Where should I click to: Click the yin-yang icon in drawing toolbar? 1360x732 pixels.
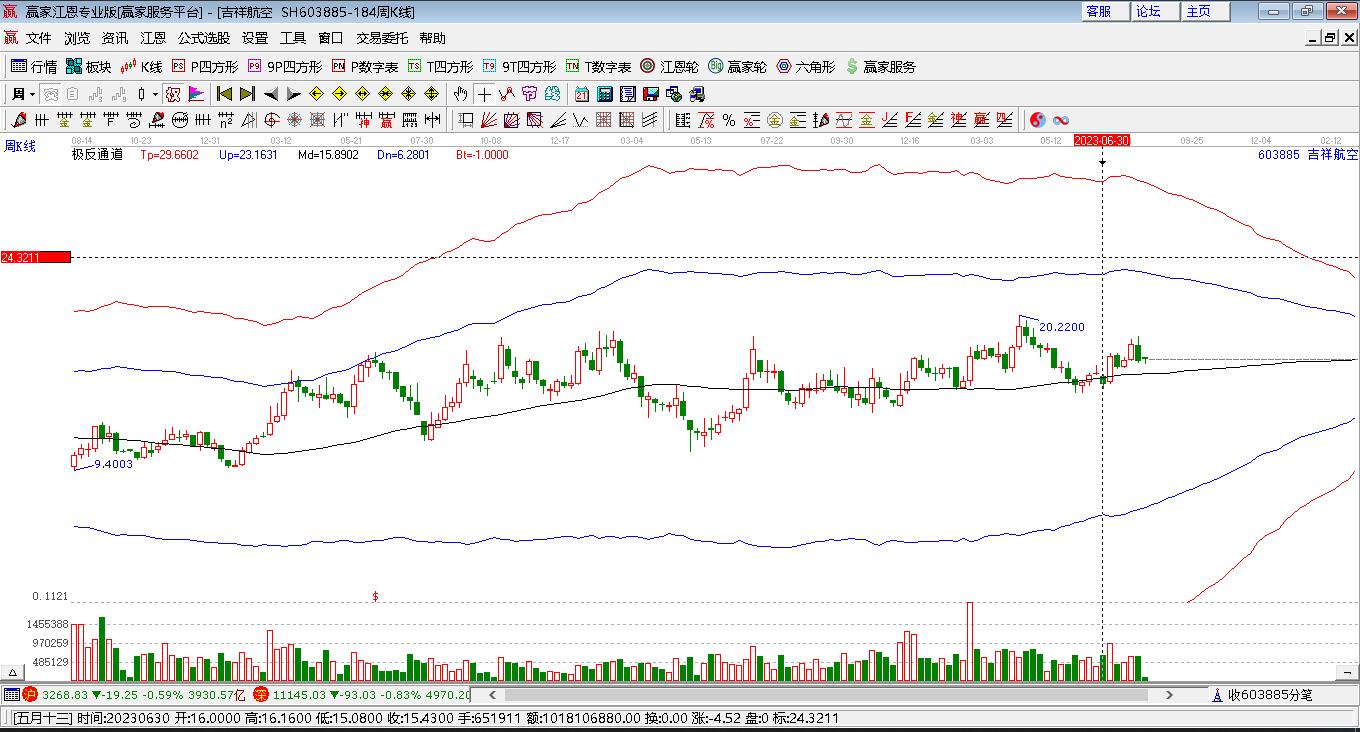pyautogui.click(x=1038, y=120)
